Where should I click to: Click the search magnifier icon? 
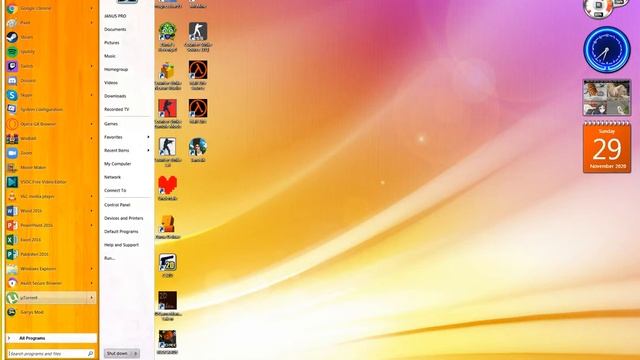[x=90, y=353]
